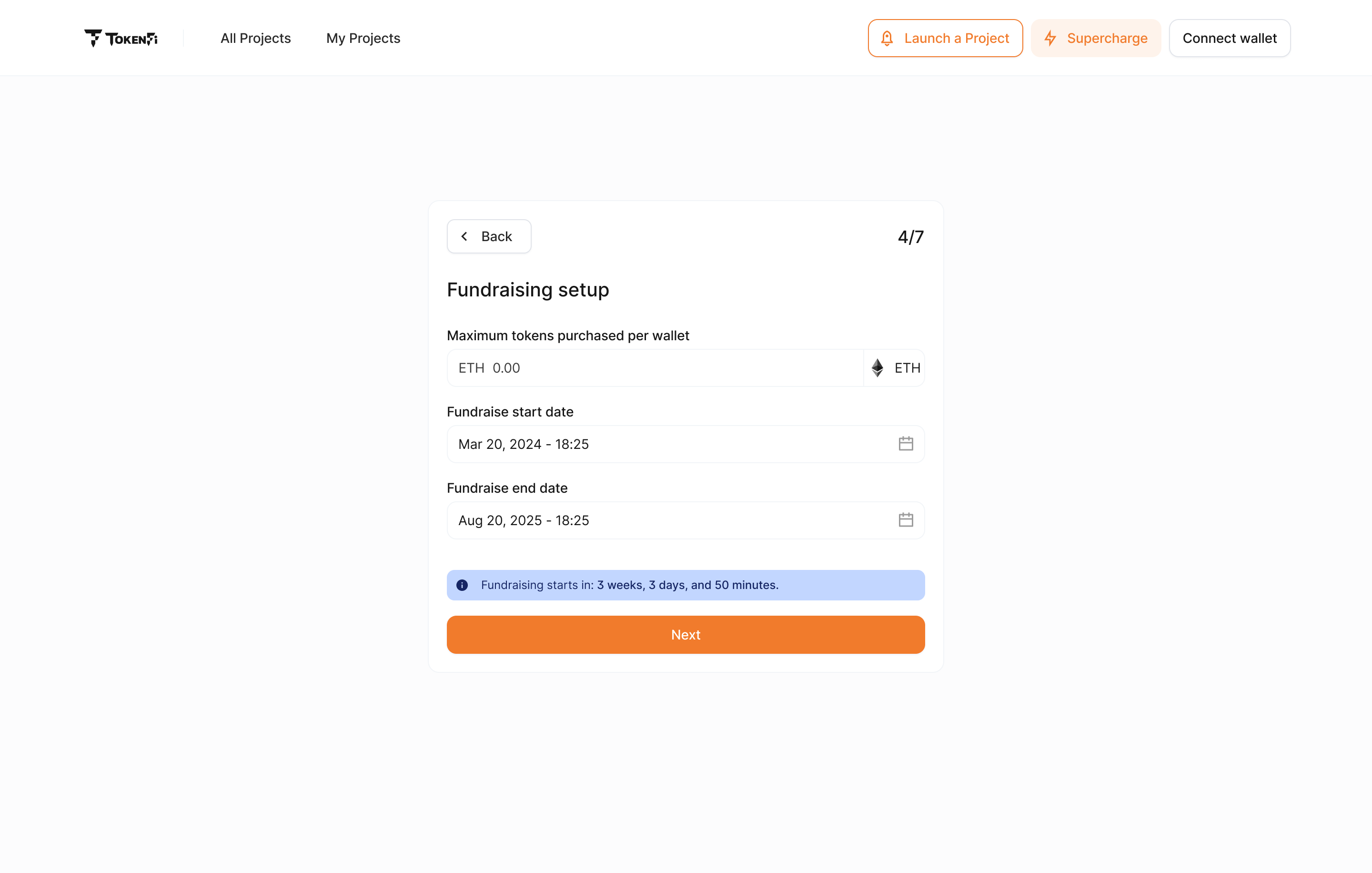Image resolution: width=1372 pixels, height=873 pixels.
Task: Click the TokenFi logo
Action: click(121, 38)
